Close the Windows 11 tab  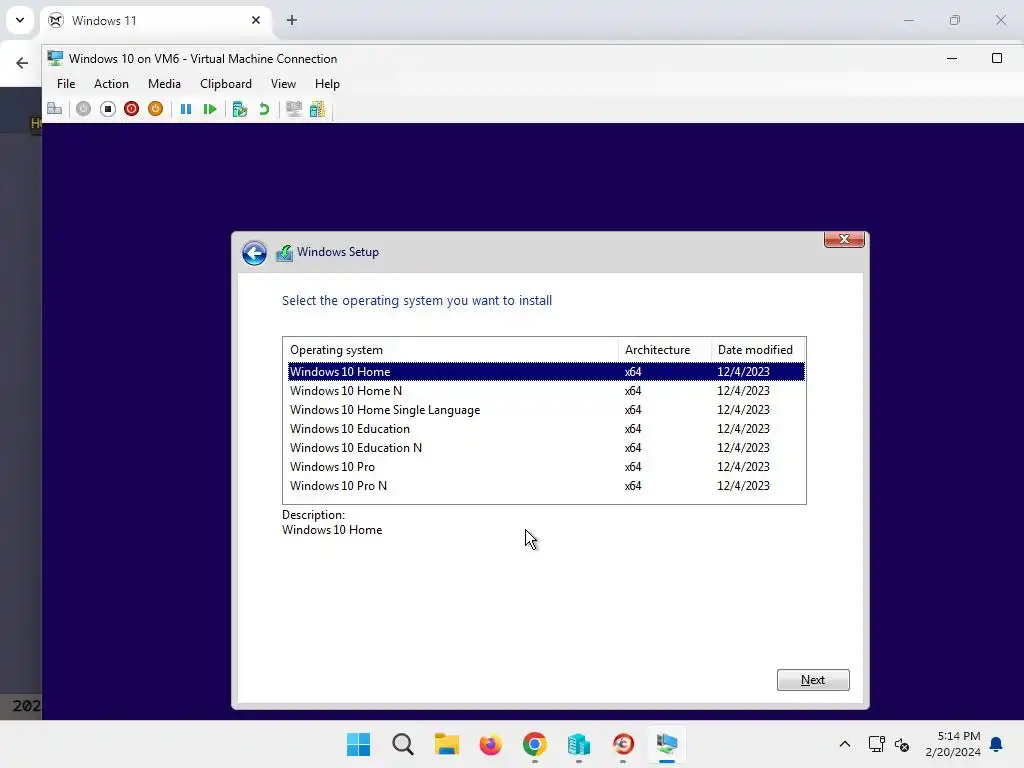coord(256,20)
